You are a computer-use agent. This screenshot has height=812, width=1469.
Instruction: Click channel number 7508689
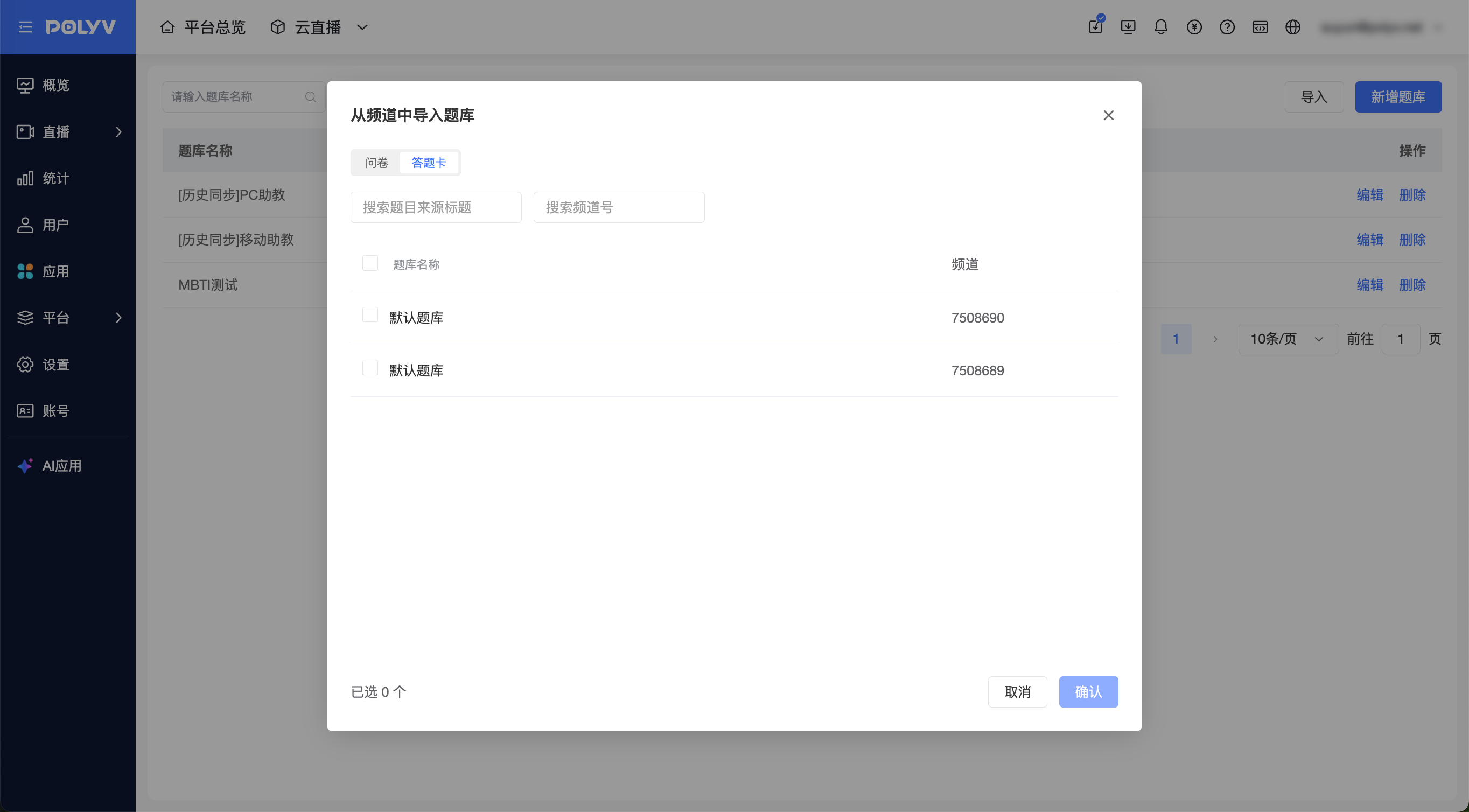(x=977, y=370)
